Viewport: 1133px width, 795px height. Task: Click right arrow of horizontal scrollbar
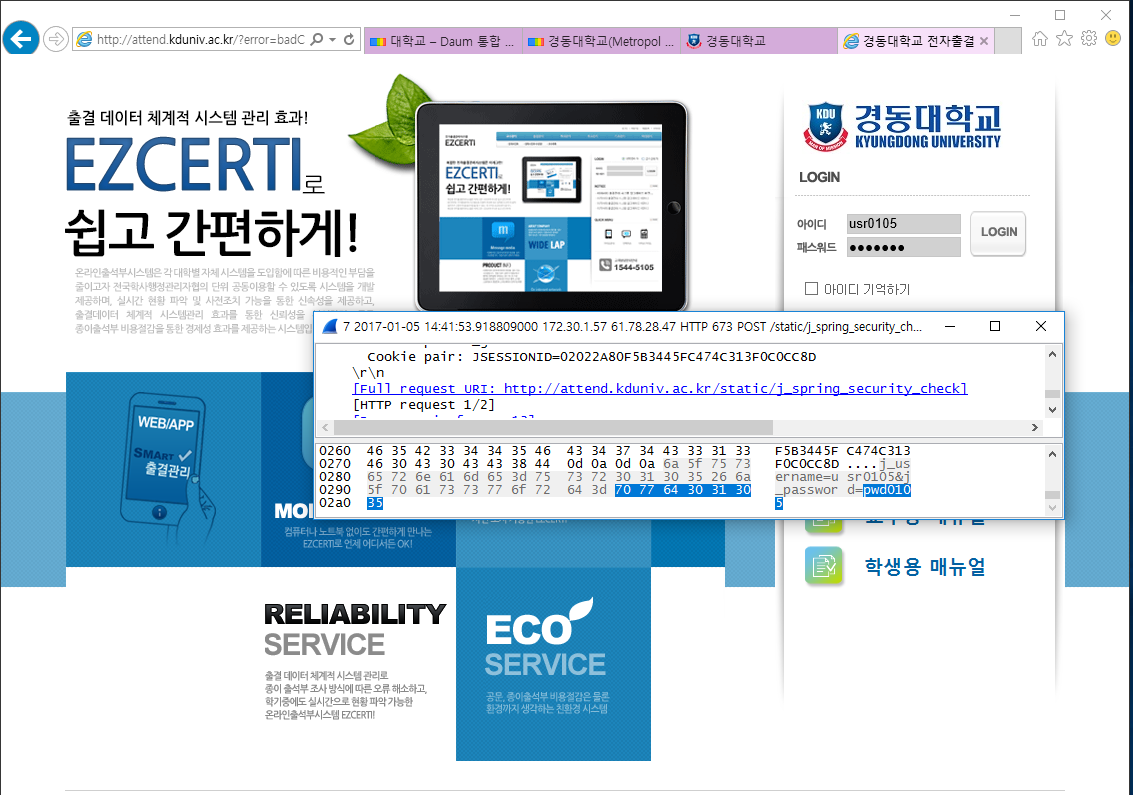[x=1035, y=428]
